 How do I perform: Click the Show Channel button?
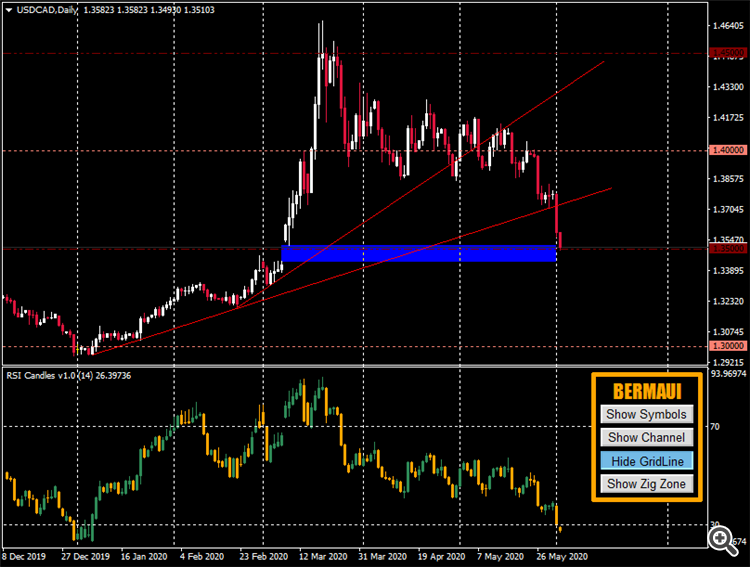(x=646, y=437)
